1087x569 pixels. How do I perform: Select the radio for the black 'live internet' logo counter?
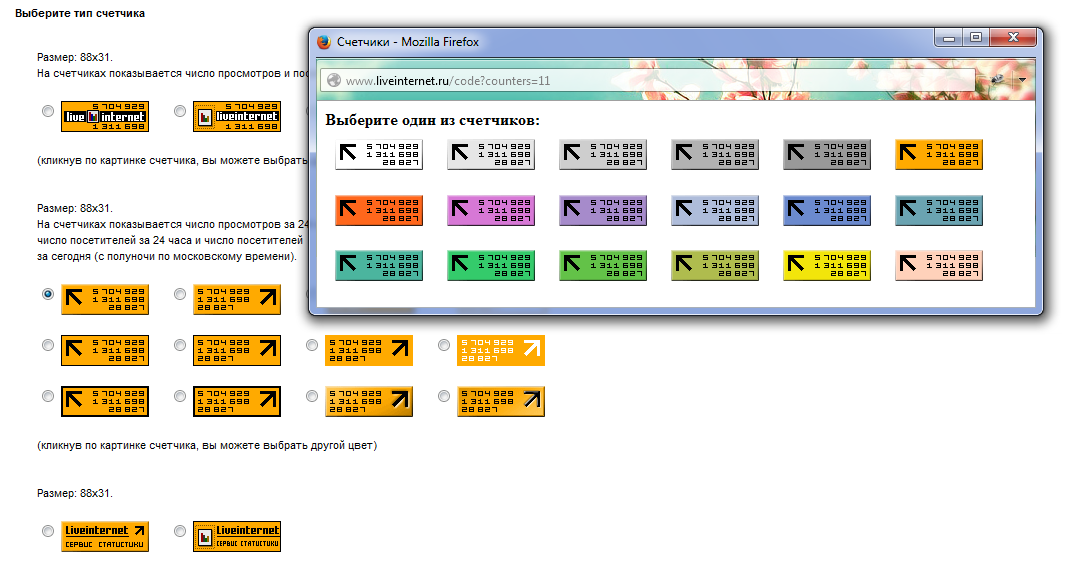(x=48, y=111)
